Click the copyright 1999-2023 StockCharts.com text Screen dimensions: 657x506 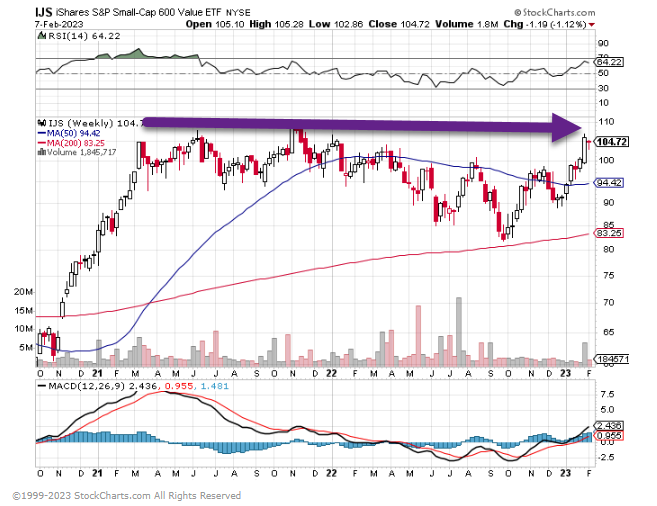pos(127,496)
